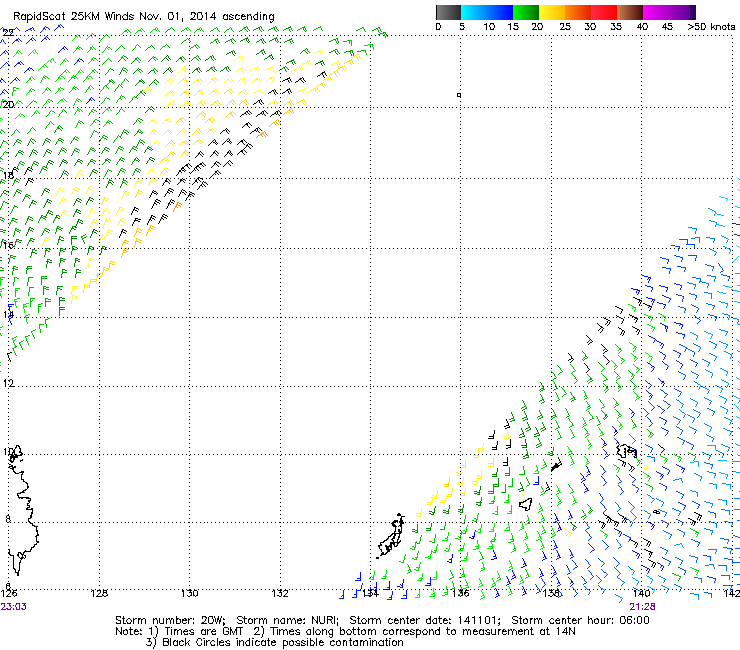Click the '140' longitude axis label
The image size is (740, 650).
(x=641, y=593)
